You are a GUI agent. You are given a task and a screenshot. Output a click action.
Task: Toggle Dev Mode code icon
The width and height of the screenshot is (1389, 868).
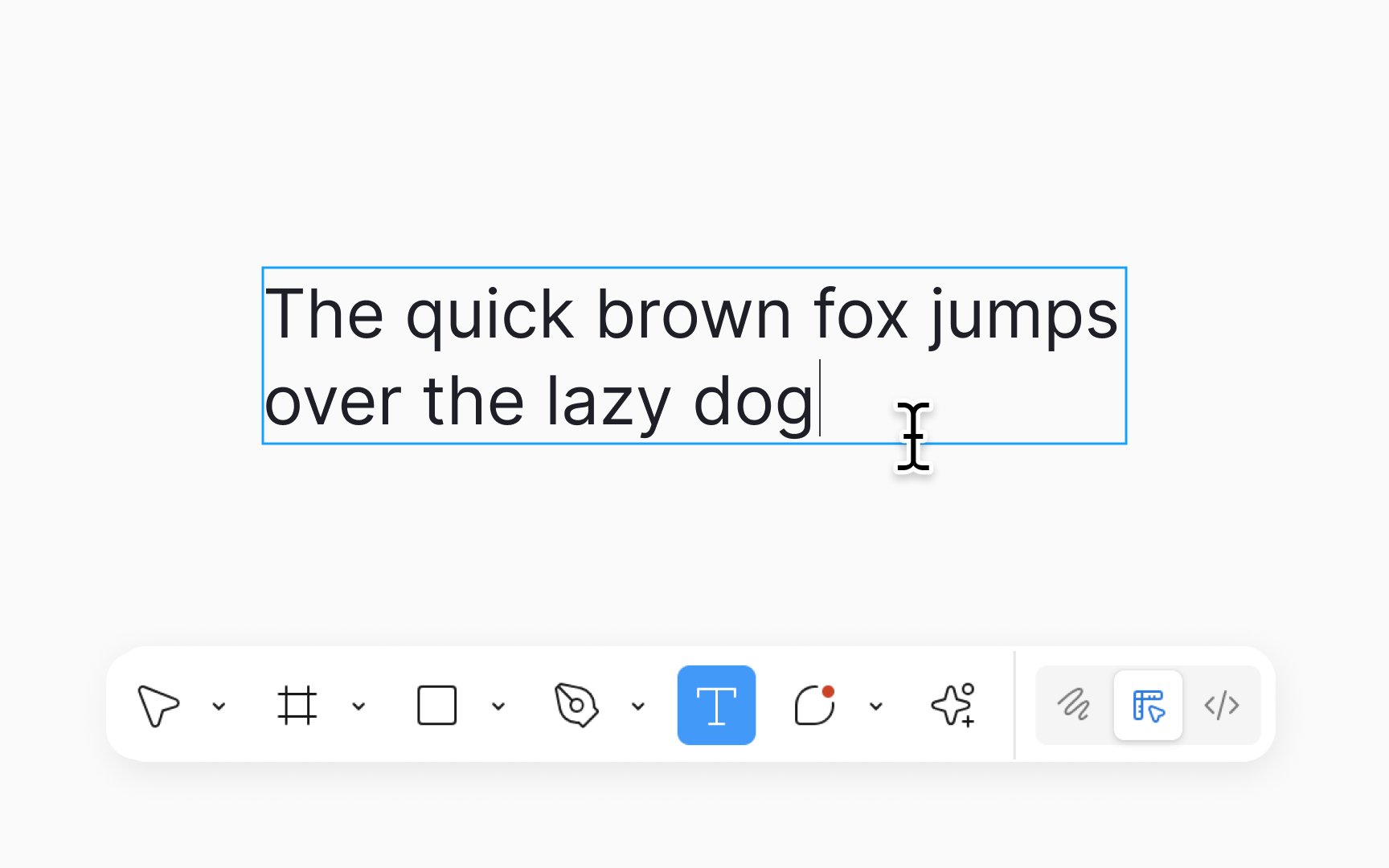[x=1222, y=706]
